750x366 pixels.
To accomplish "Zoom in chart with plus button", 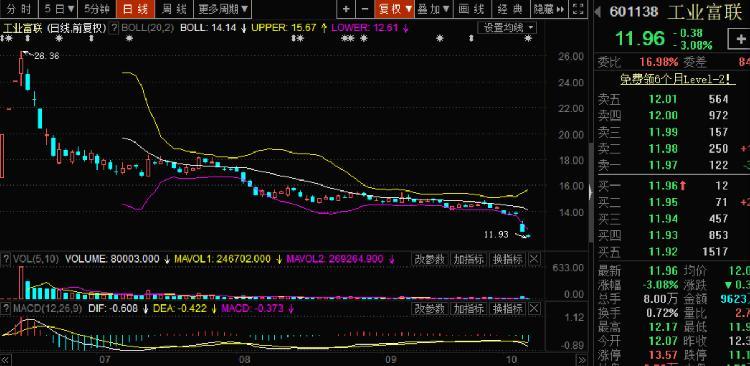I will coord(346,9).
